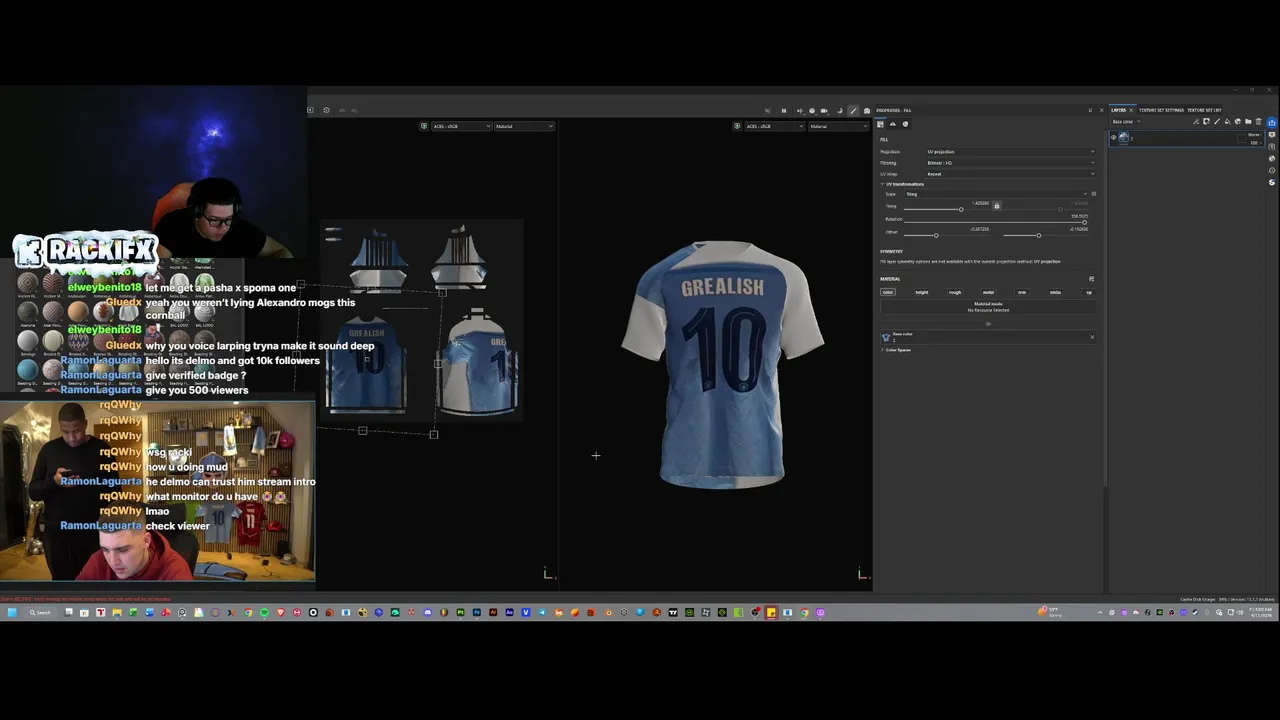Open the history clock icon in right sidebar
The width and height of the screenshot is (1280, 720).
(1272, 170)
